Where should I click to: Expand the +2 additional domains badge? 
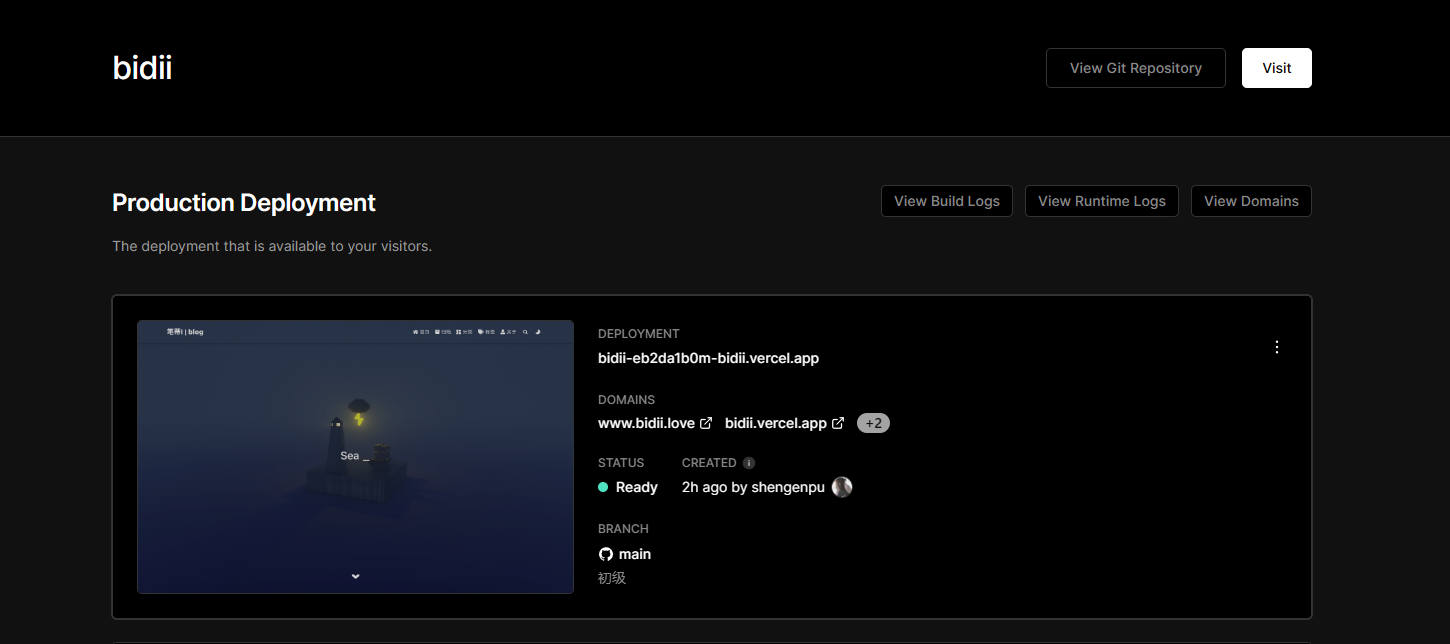pyautogui.click(x=873, y=423)
